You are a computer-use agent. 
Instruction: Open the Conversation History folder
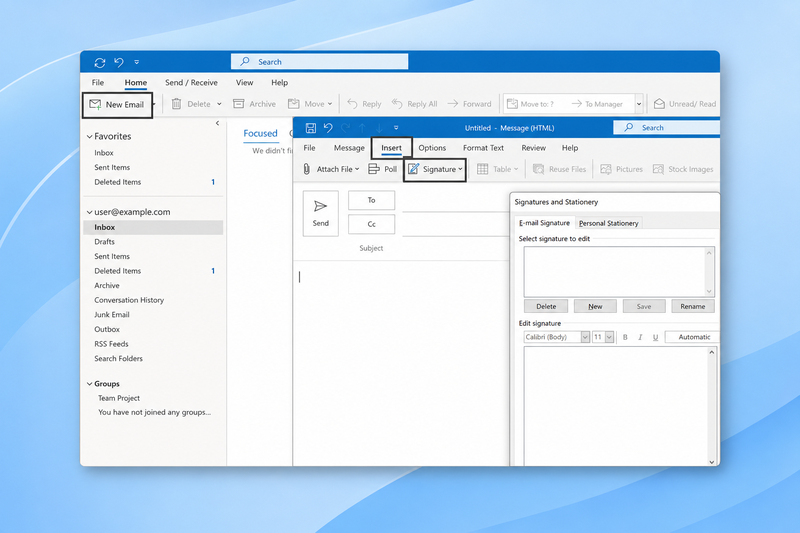click(x=129, y=300)
